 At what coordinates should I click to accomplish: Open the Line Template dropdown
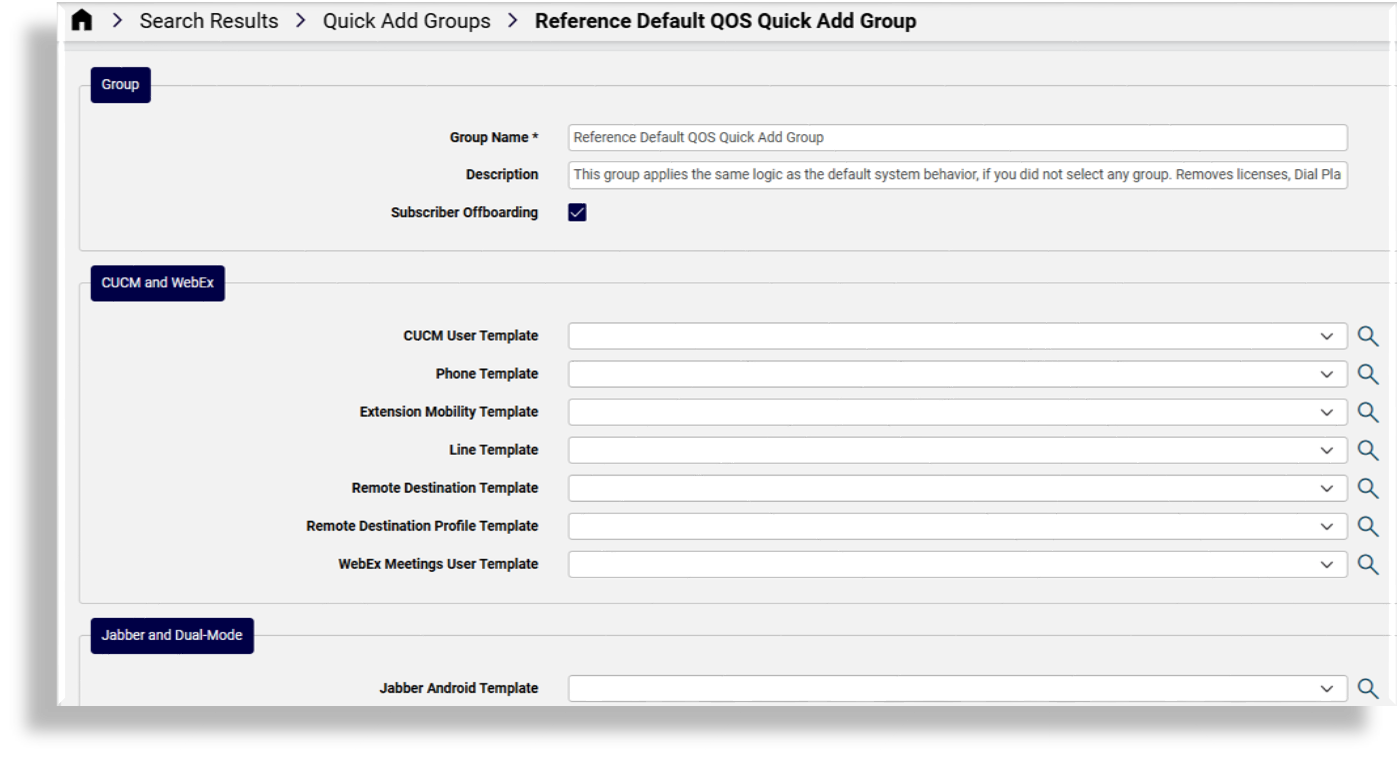point(1328,450)
